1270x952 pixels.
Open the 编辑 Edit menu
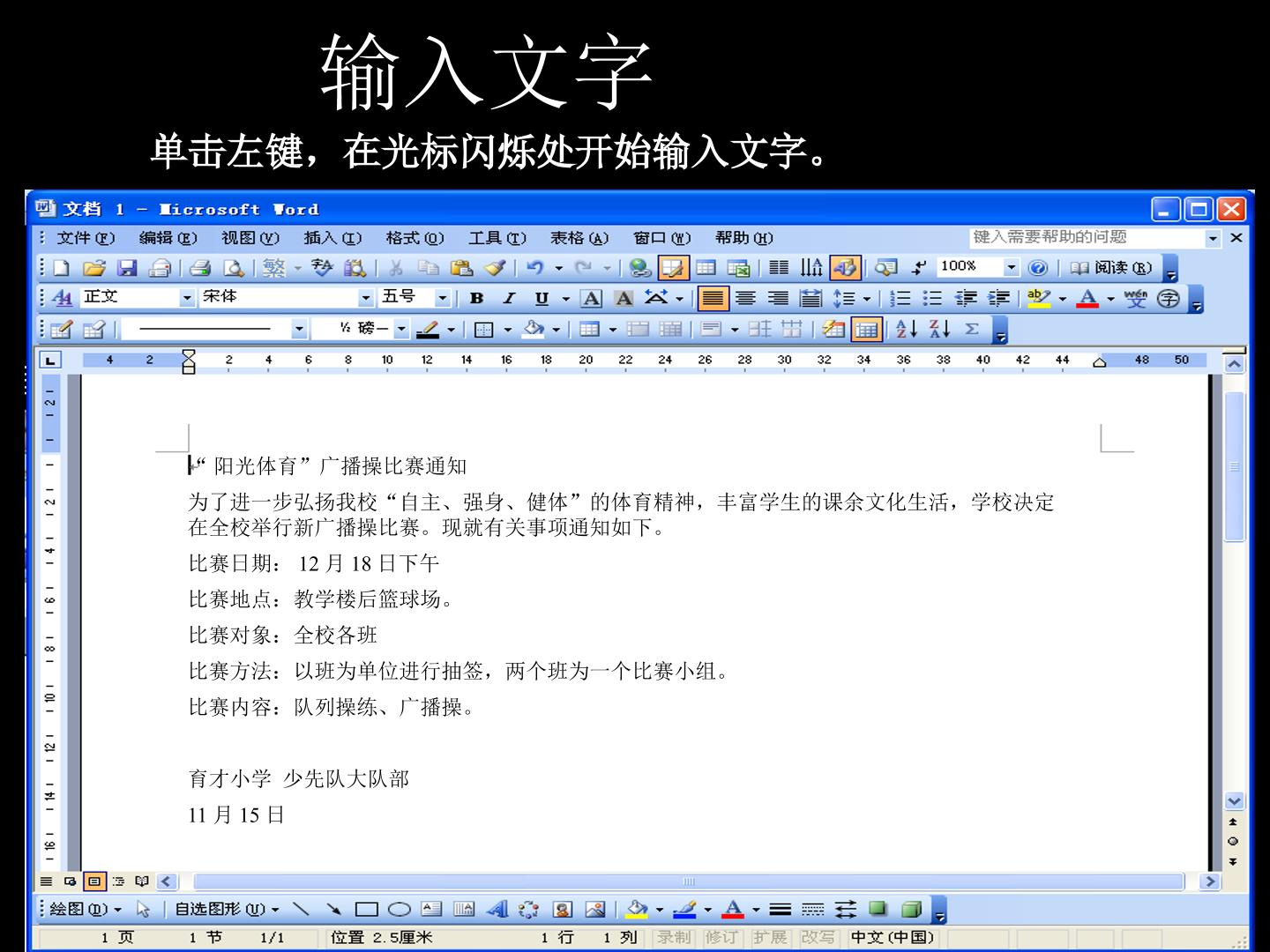(168, 238)
